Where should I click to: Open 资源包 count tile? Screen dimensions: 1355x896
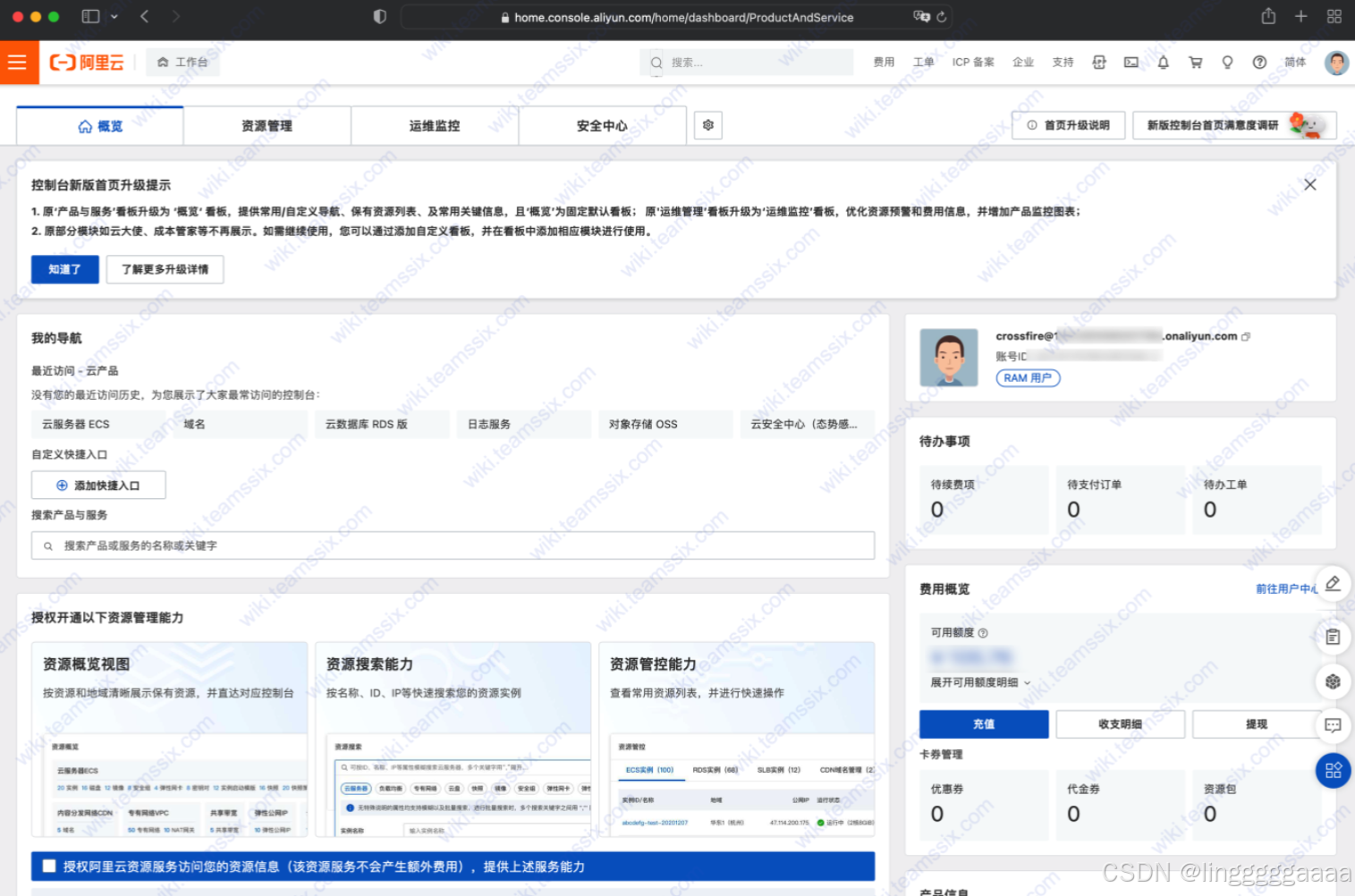point(1257,805)
